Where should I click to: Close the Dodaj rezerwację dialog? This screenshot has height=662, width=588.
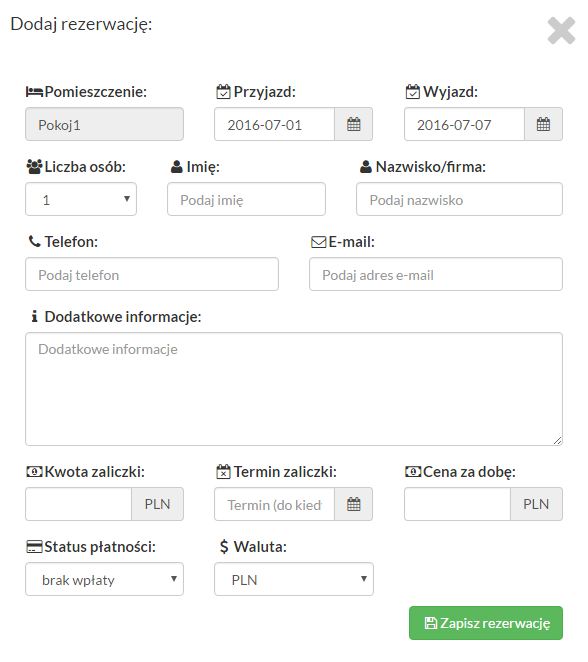[x=561, y=30]
